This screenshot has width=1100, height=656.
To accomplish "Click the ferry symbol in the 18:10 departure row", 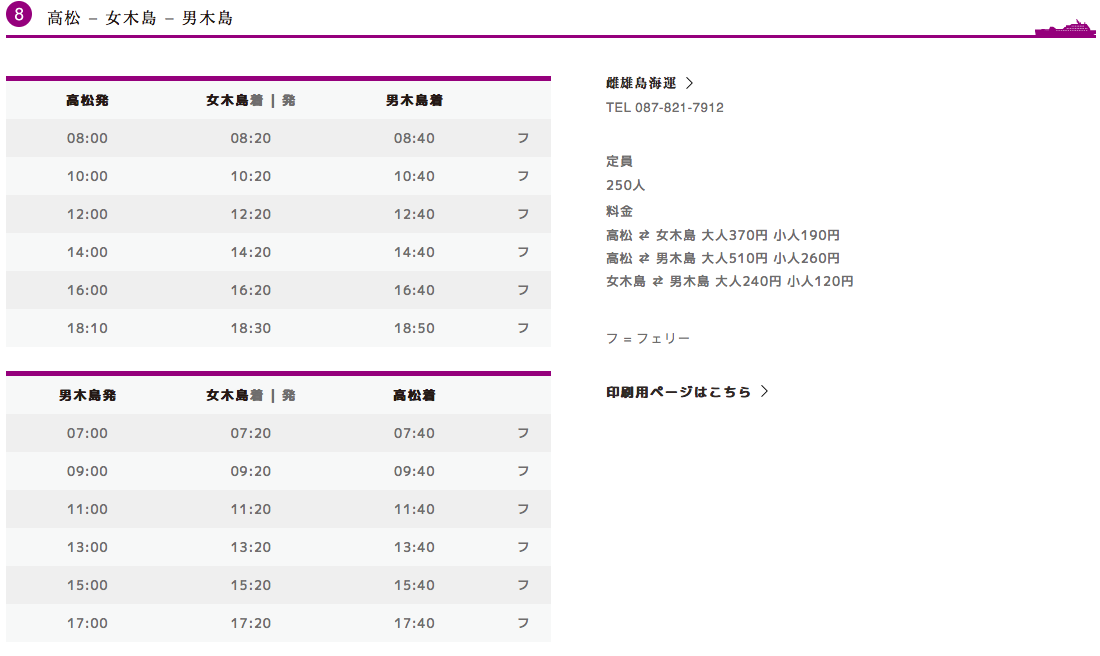I will tap(523, 328).
